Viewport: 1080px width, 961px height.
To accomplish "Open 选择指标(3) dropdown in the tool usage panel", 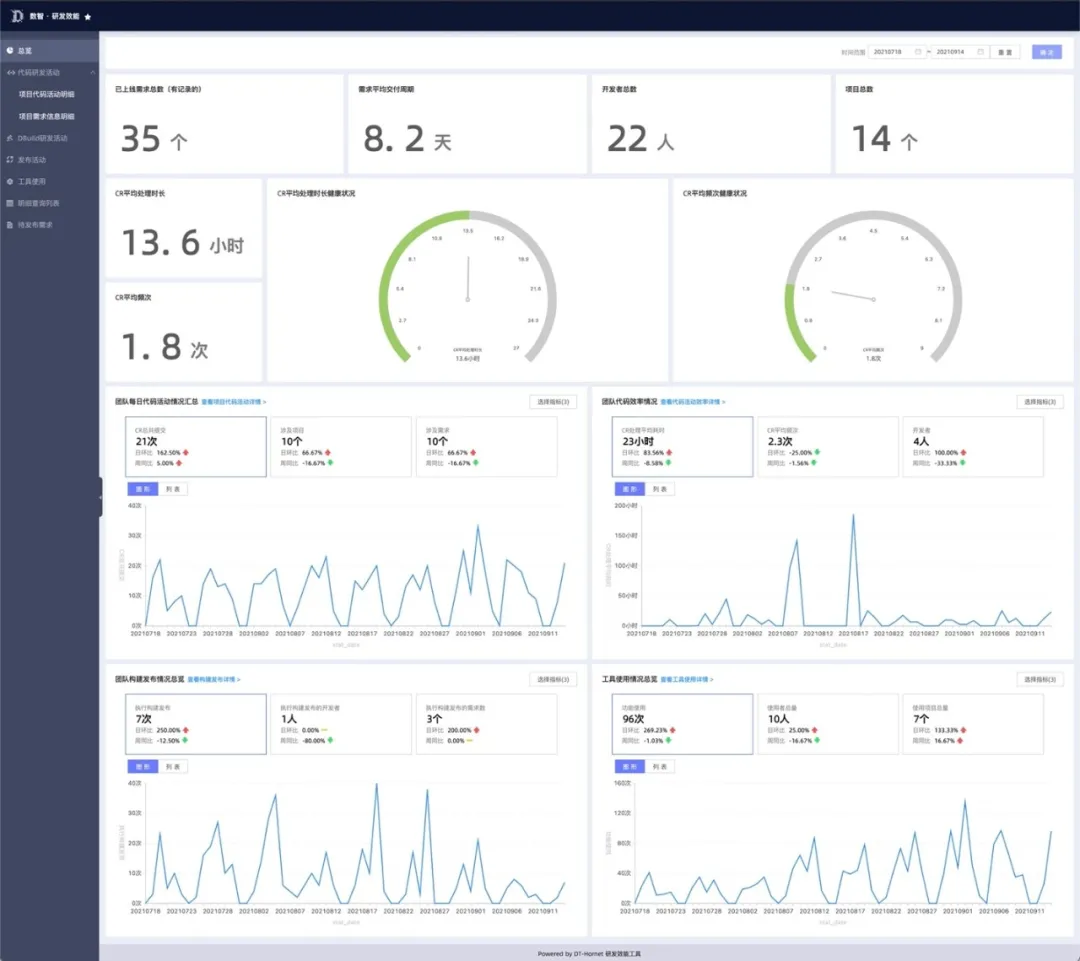I will (1039, 680).
